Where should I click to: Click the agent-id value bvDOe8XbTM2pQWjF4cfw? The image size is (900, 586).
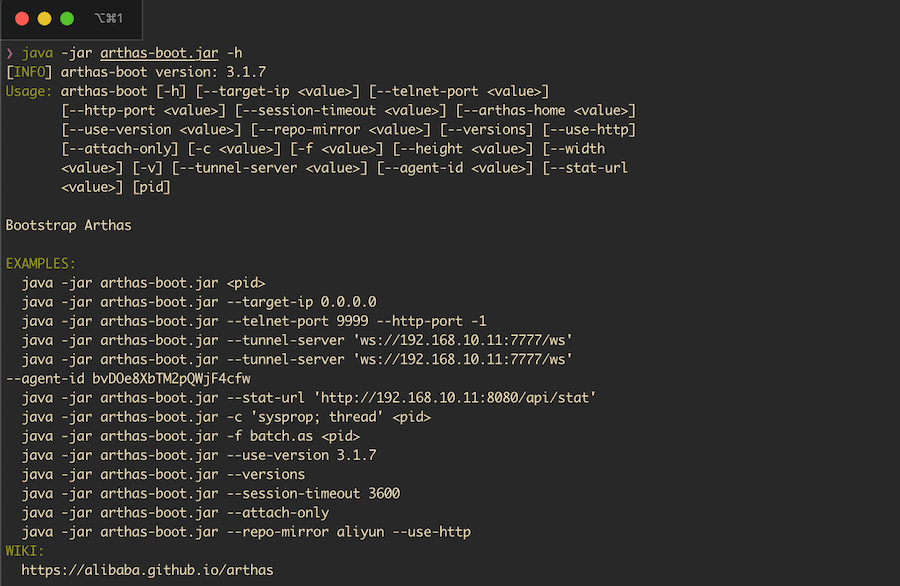(171, 379)
